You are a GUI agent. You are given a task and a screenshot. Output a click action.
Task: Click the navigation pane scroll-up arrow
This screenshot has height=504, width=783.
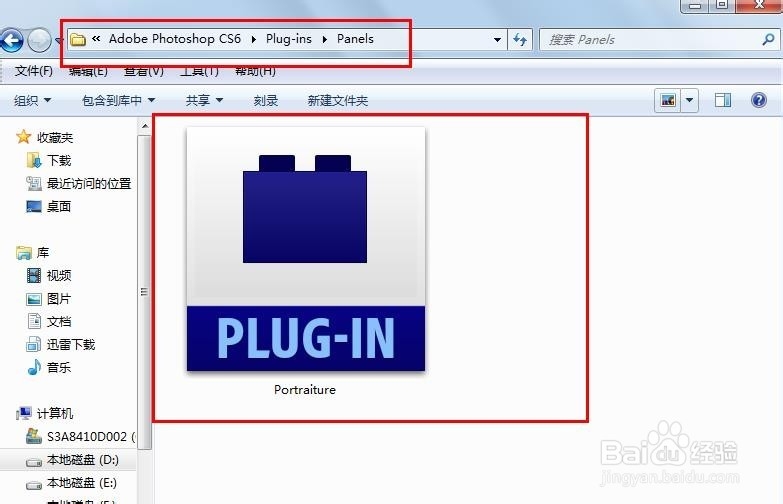(145, 126)
